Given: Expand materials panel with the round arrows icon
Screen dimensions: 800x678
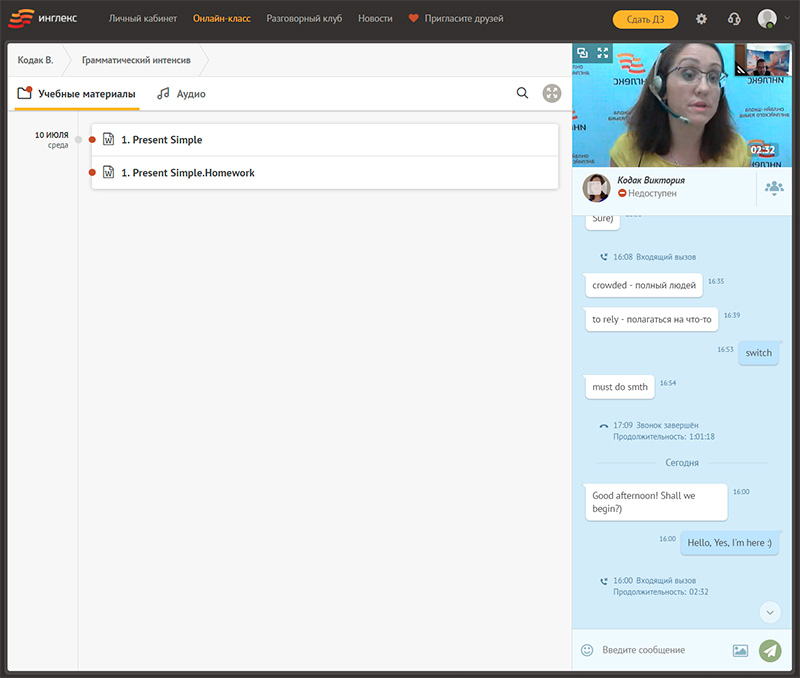Looking at the screenshot, I should [552, 93].
